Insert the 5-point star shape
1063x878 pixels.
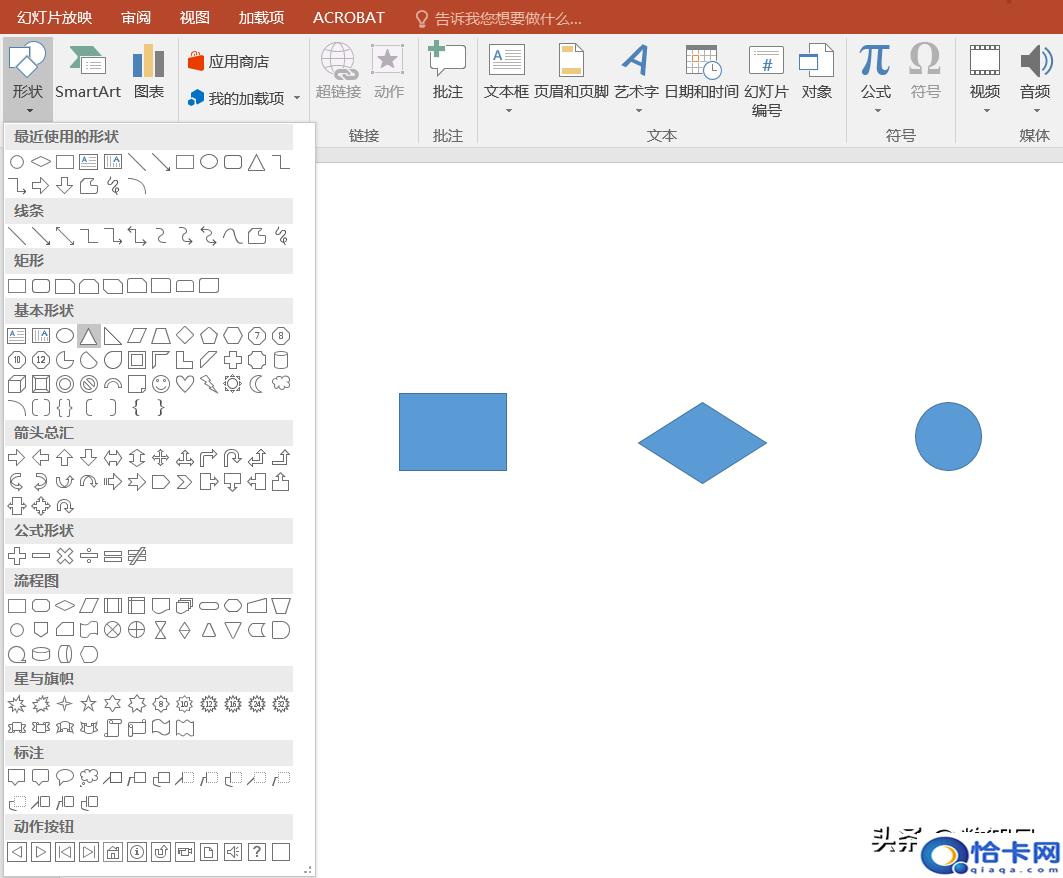click(x=89, y=704)
